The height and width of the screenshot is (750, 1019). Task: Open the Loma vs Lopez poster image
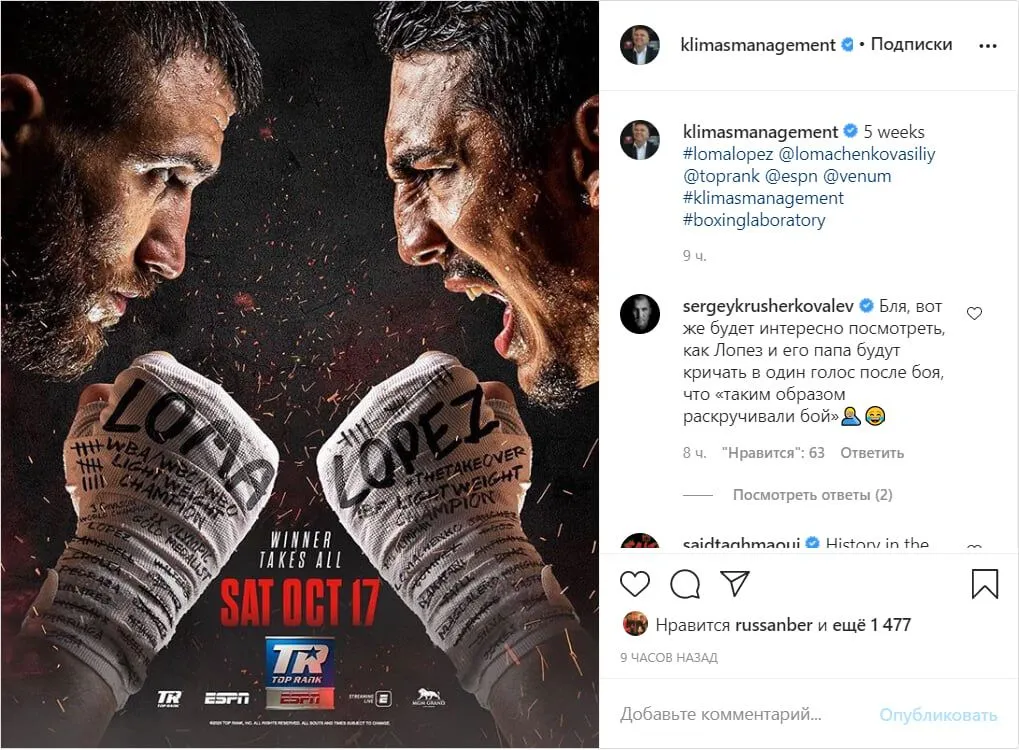(x=300, y=375)
